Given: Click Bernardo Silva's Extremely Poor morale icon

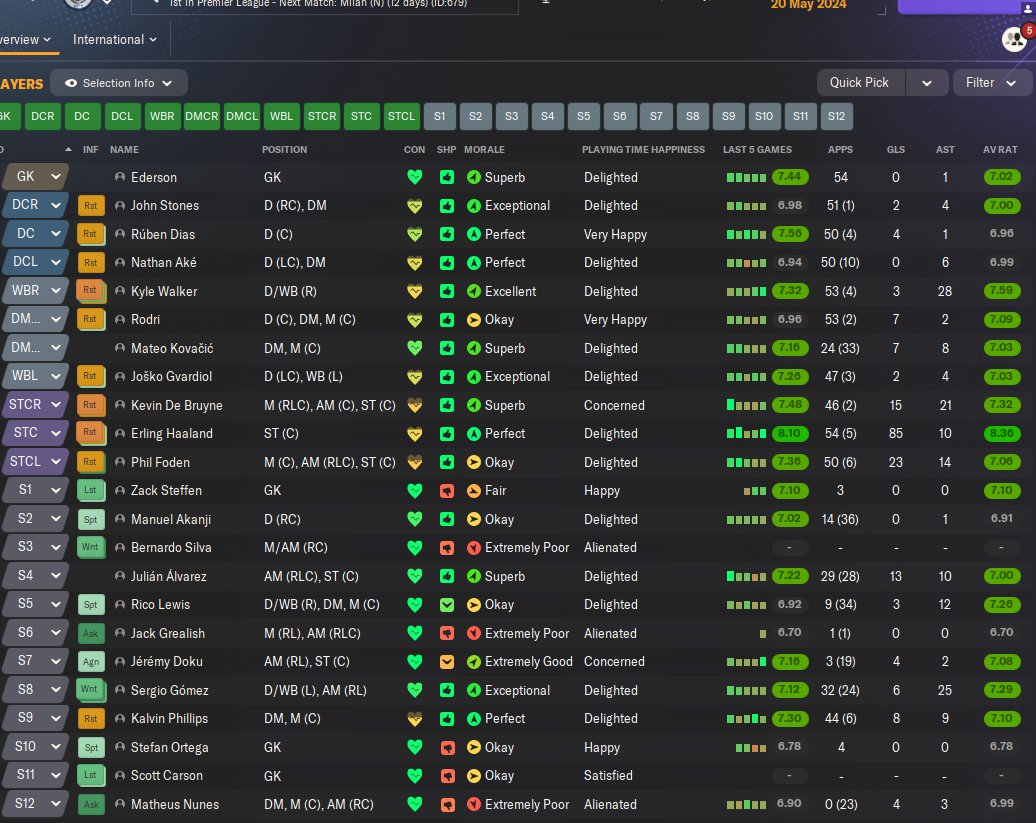Looking at the screenshot, I should [x=473, y=548].
